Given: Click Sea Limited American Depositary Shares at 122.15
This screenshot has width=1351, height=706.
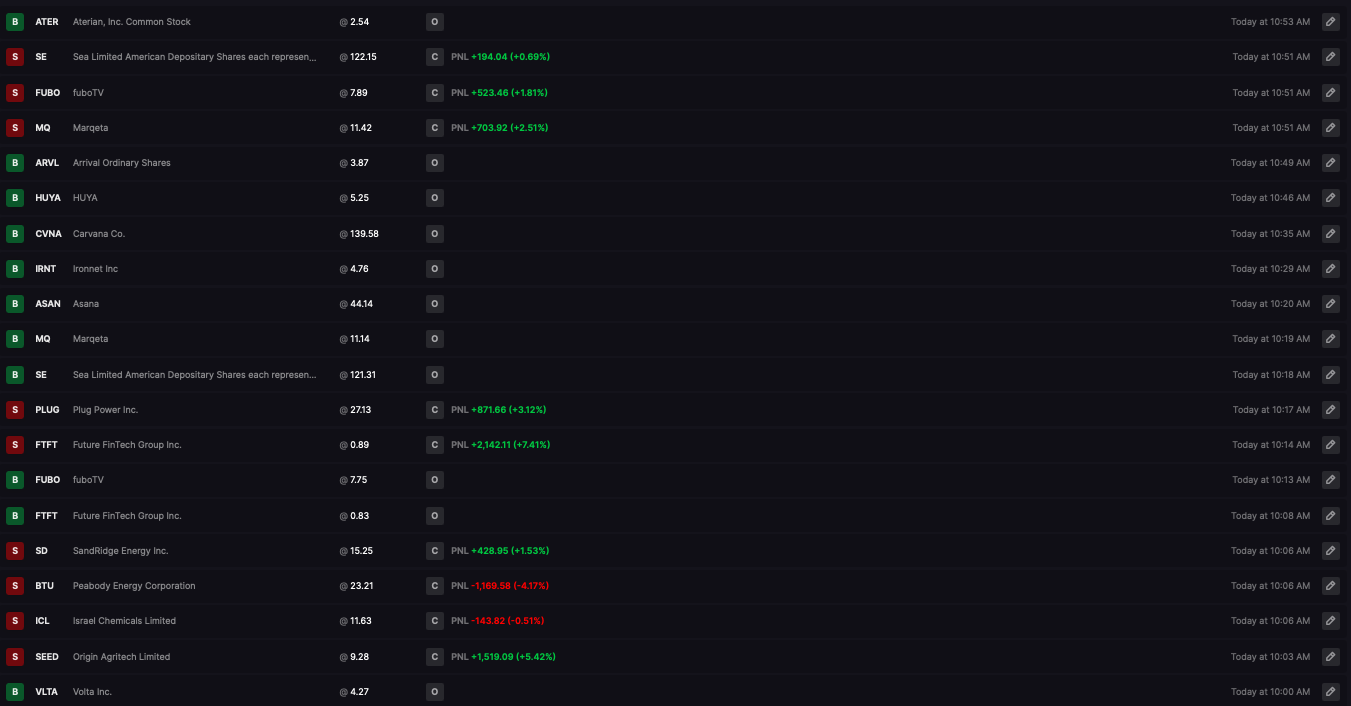Looking at the screenshot, I should pyautogui.click(x=195, y=57).
